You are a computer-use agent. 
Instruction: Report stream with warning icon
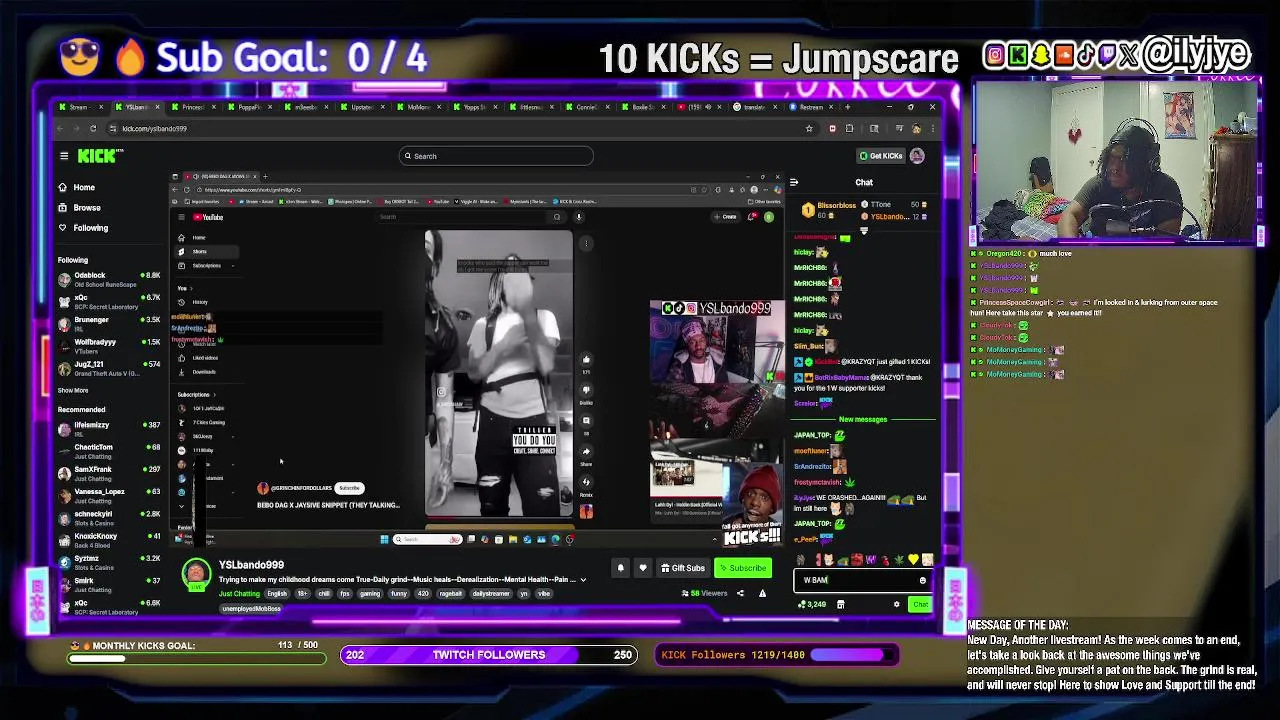click(x=762, y=593)
